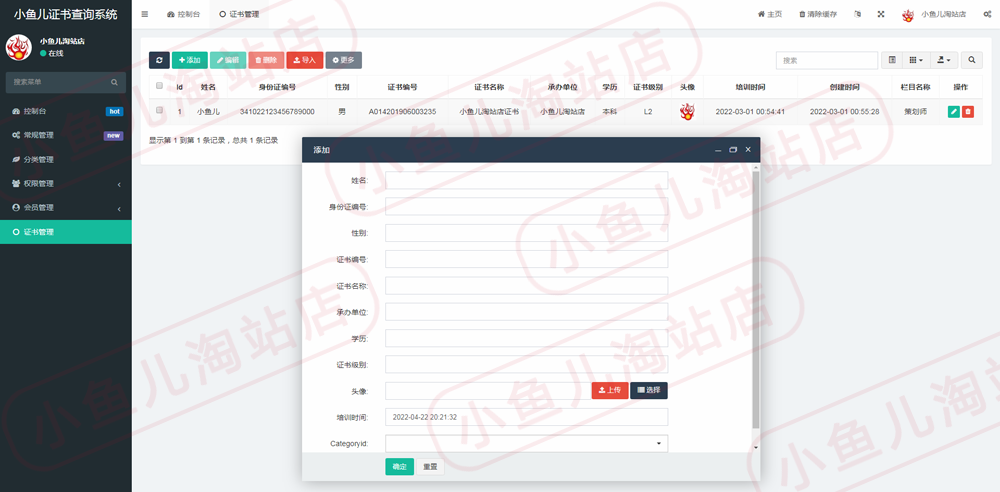Switch to the 控制台 tab

183,14
